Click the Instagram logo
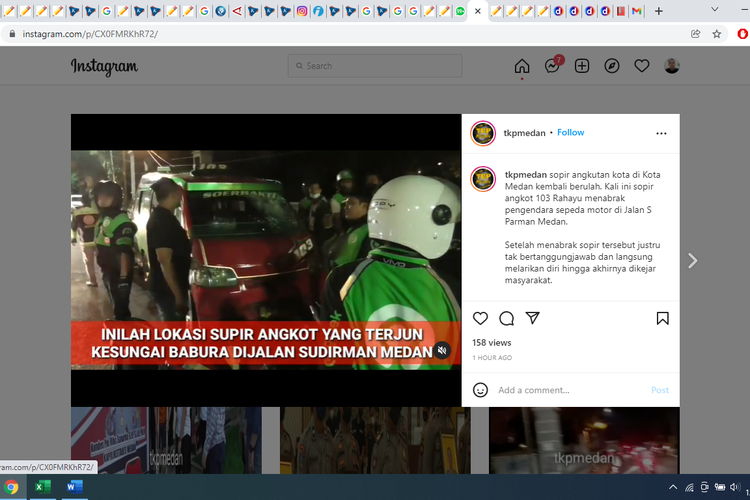 point(104,67)
